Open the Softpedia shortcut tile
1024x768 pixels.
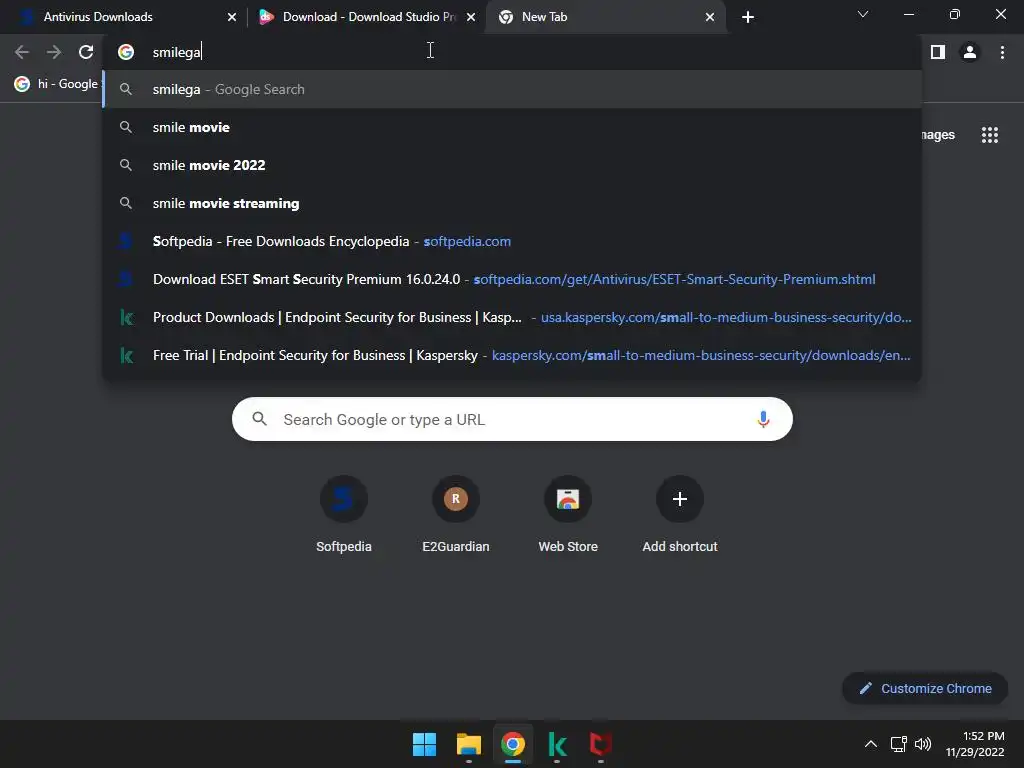[x=344, y=515]
